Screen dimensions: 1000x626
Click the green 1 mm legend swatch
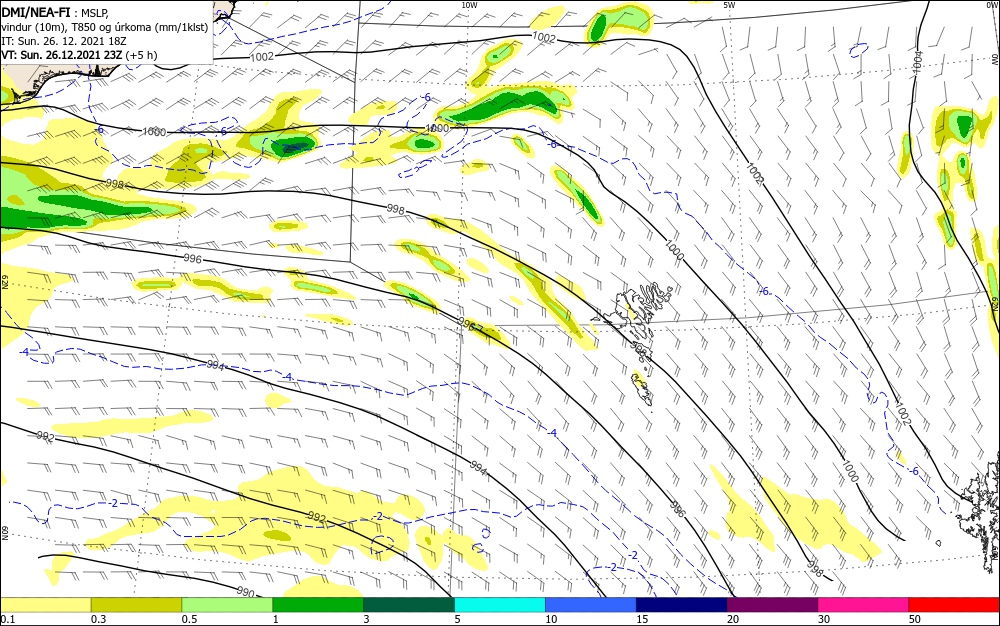coord(318,605)
